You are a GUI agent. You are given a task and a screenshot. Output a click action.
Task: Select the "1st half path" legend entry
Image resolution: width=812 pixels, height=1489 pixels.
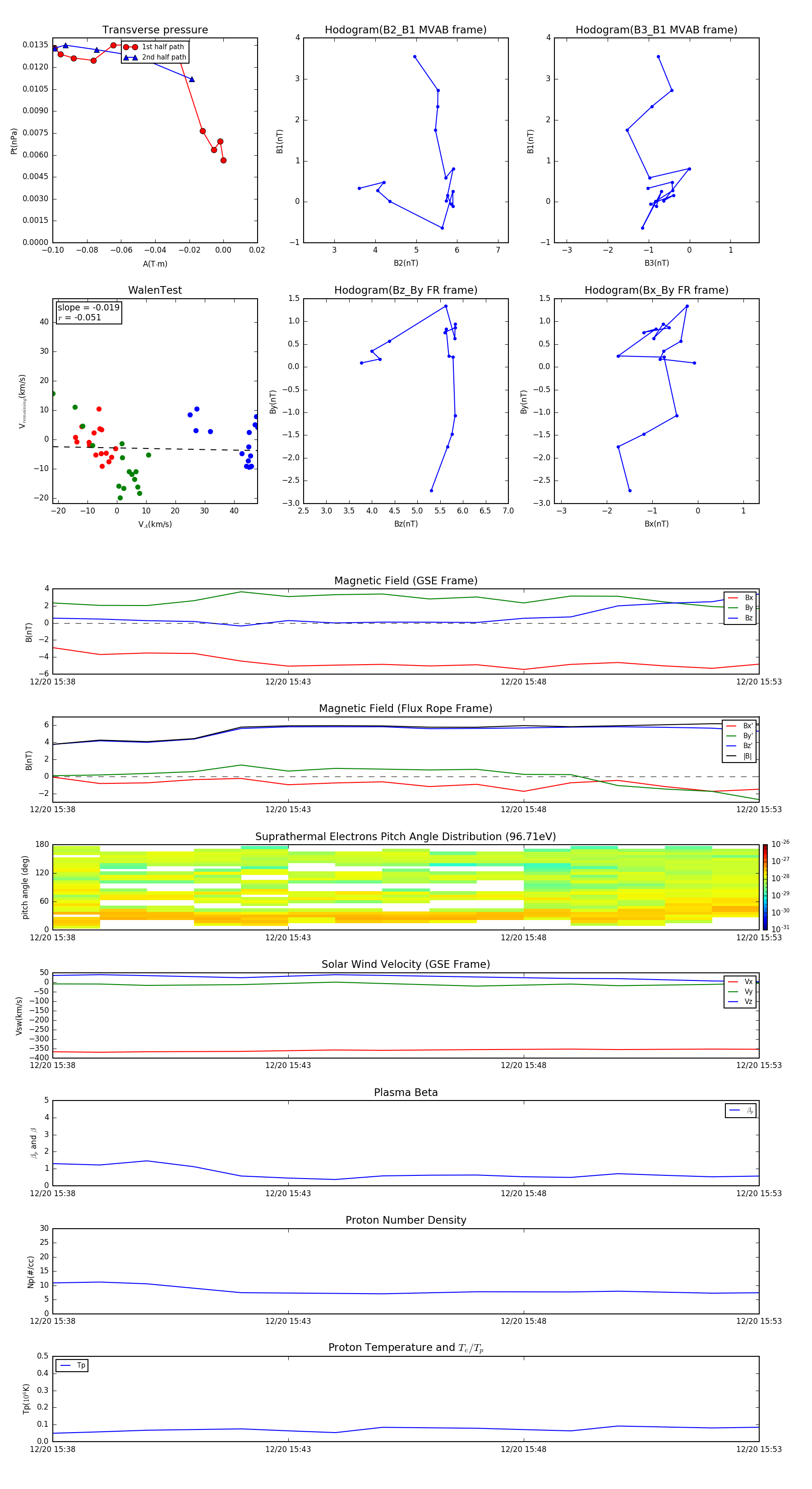coord(154,47)
